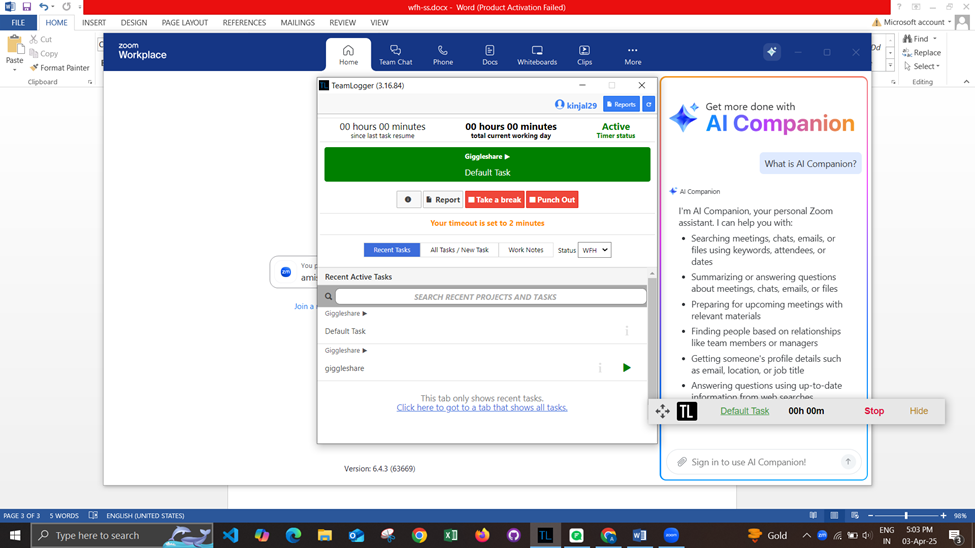Open the Phone section in Zoom
The image size is (975, 548).
coord(443,55)
